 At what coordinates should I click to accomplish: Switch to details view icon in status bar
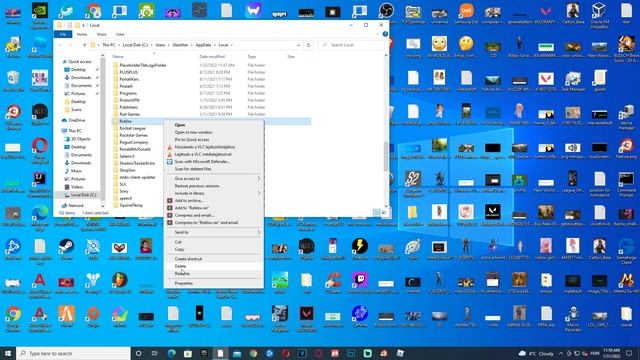click(376, 213)
